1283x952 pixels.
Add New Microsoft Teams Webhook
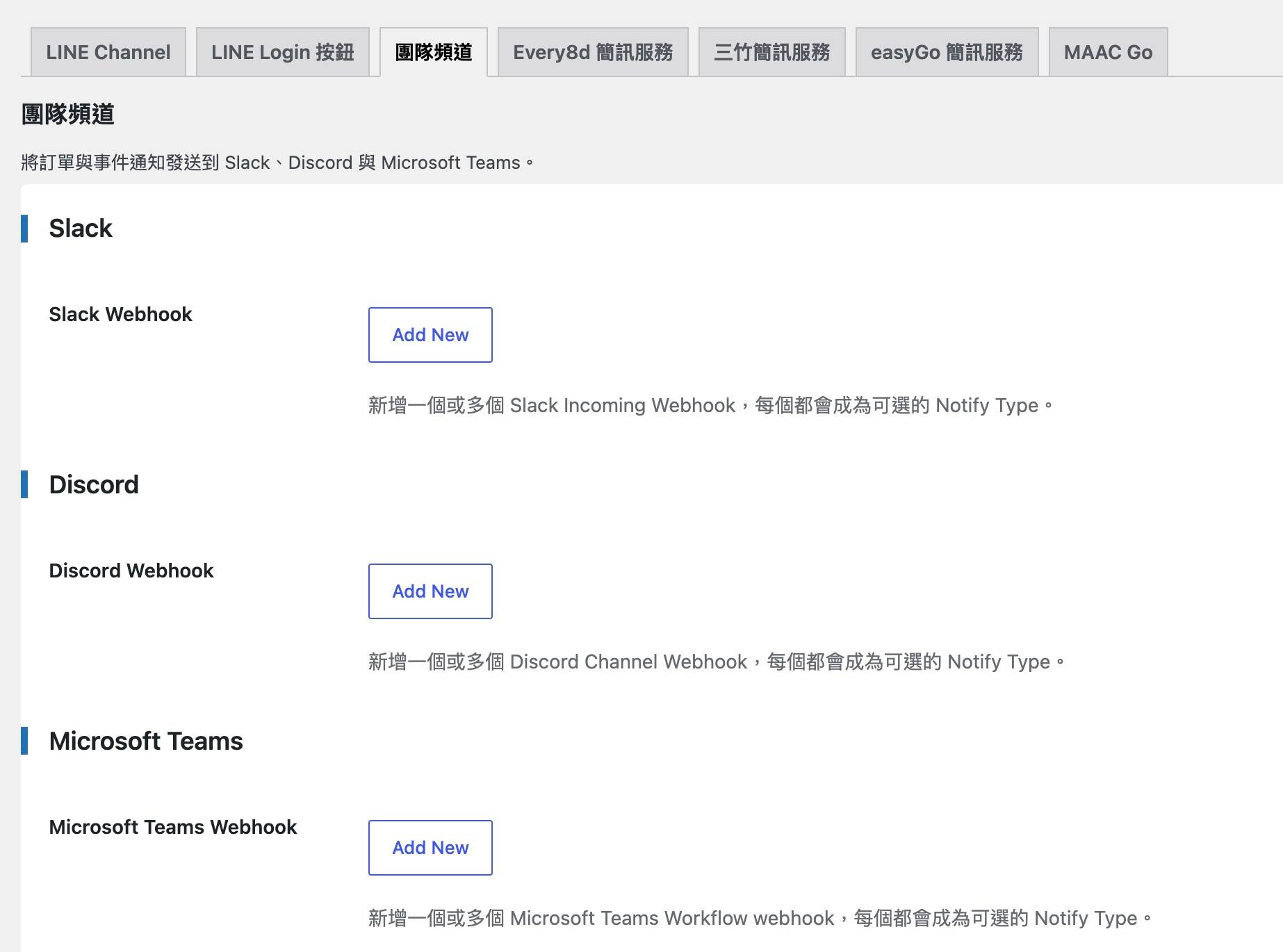pyautogui.click(x=430, y=848)
